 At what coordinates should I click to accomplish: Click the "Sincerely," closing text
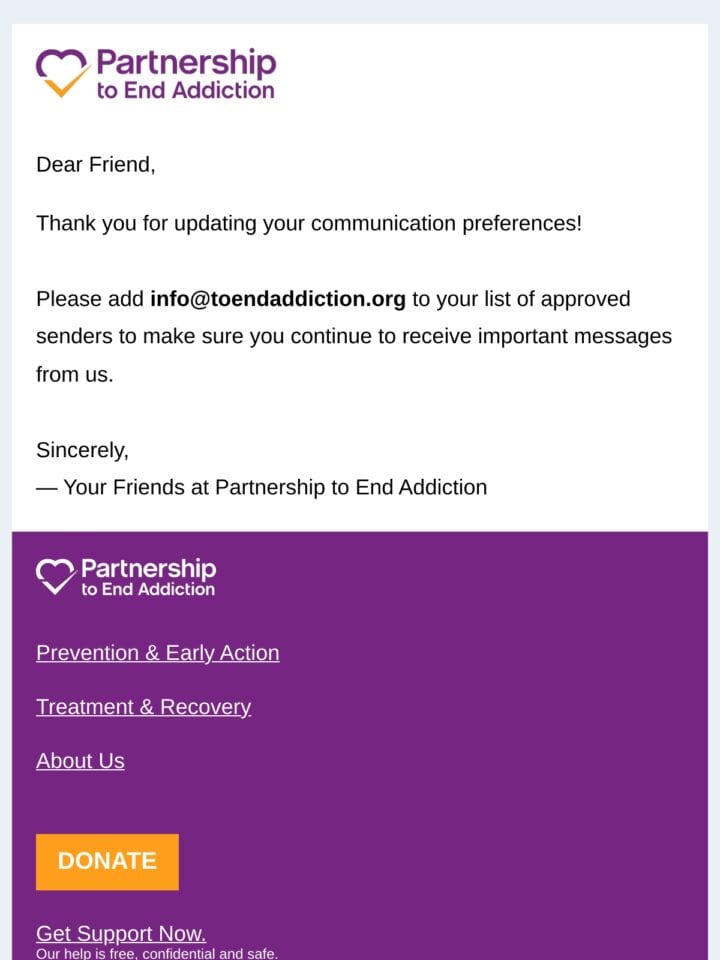click(82, 450)
